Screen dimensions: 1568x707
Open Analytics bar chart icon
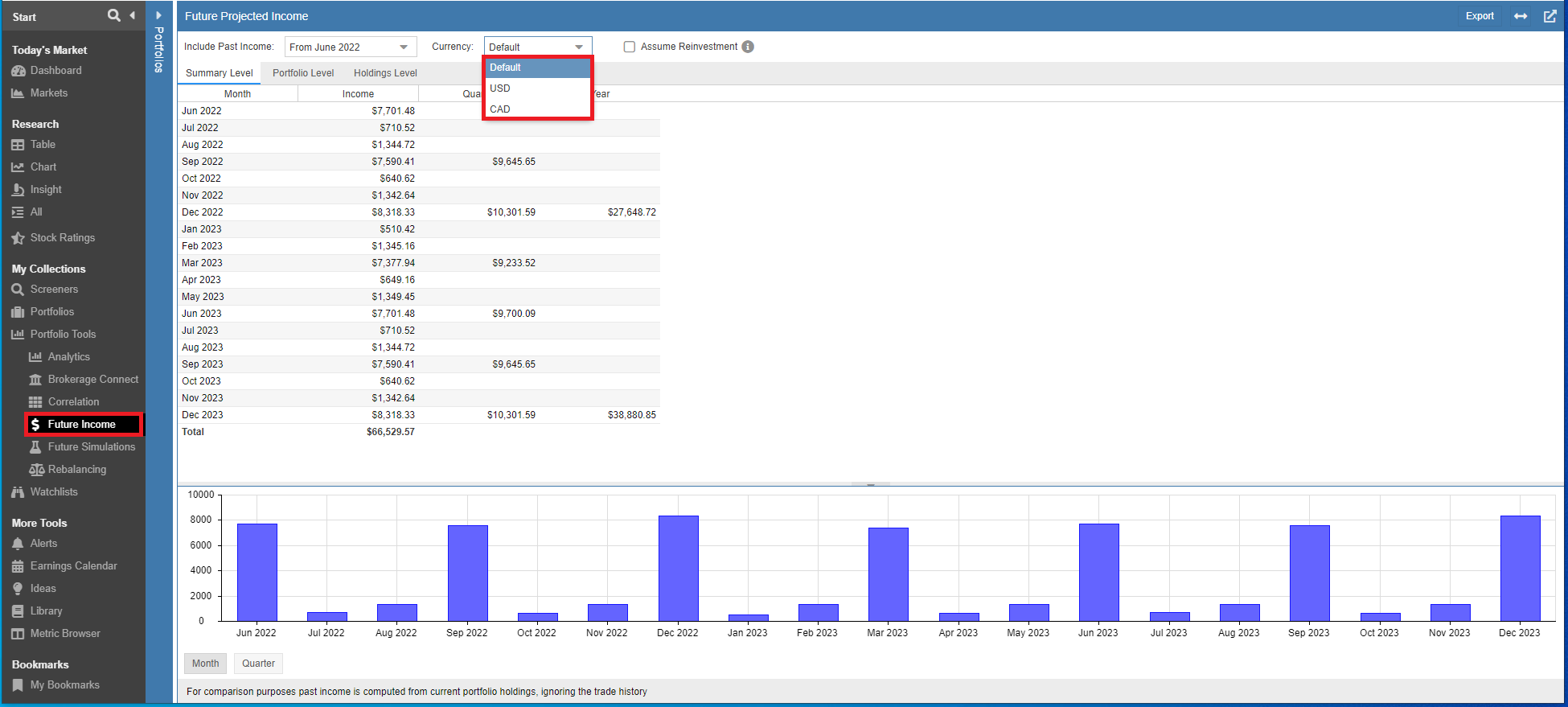click(x=35, y=357)
